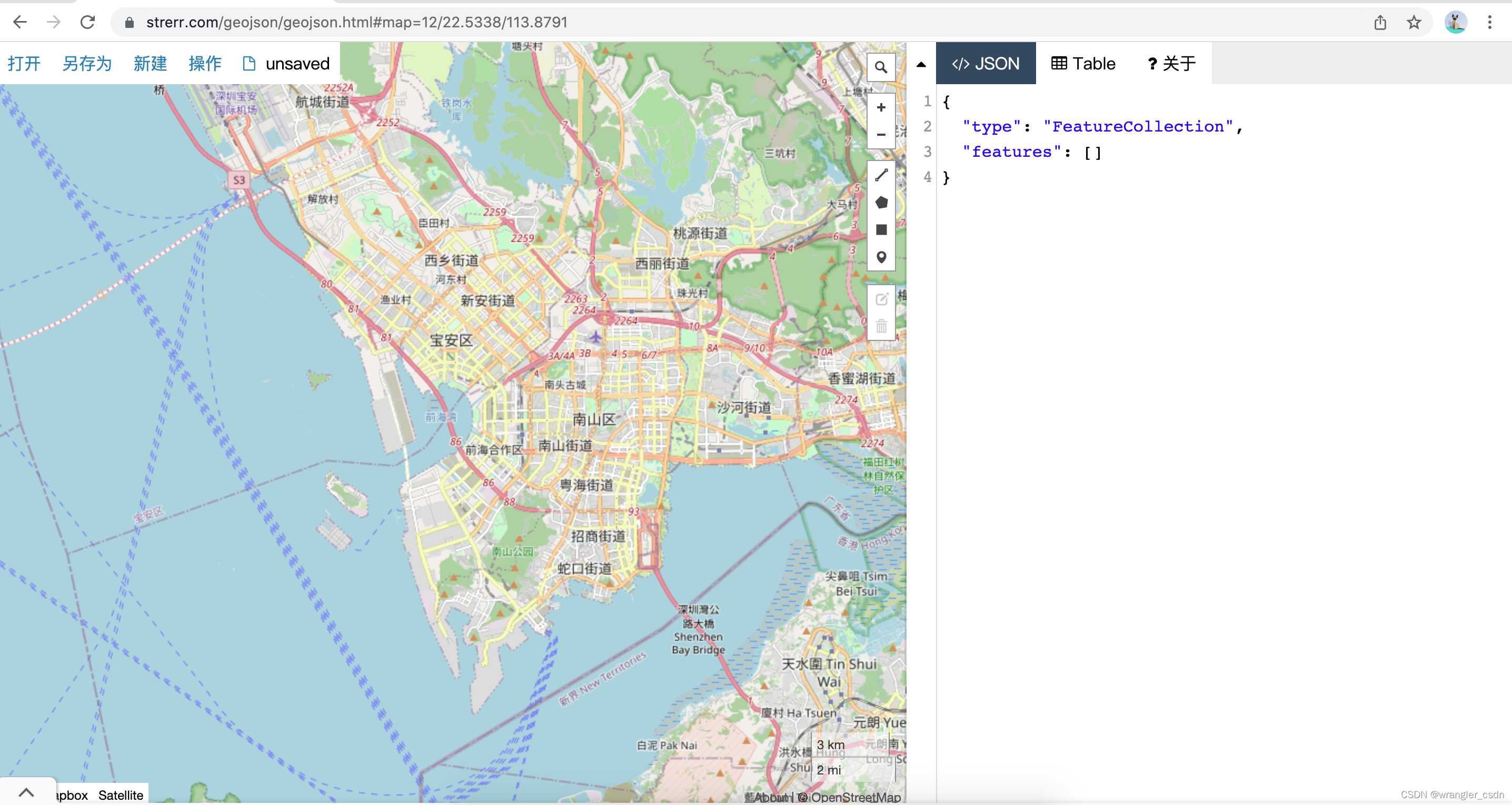Click the browser bookmark star
Viewport: 1512px width, 805px height.
pos(1414,22)
